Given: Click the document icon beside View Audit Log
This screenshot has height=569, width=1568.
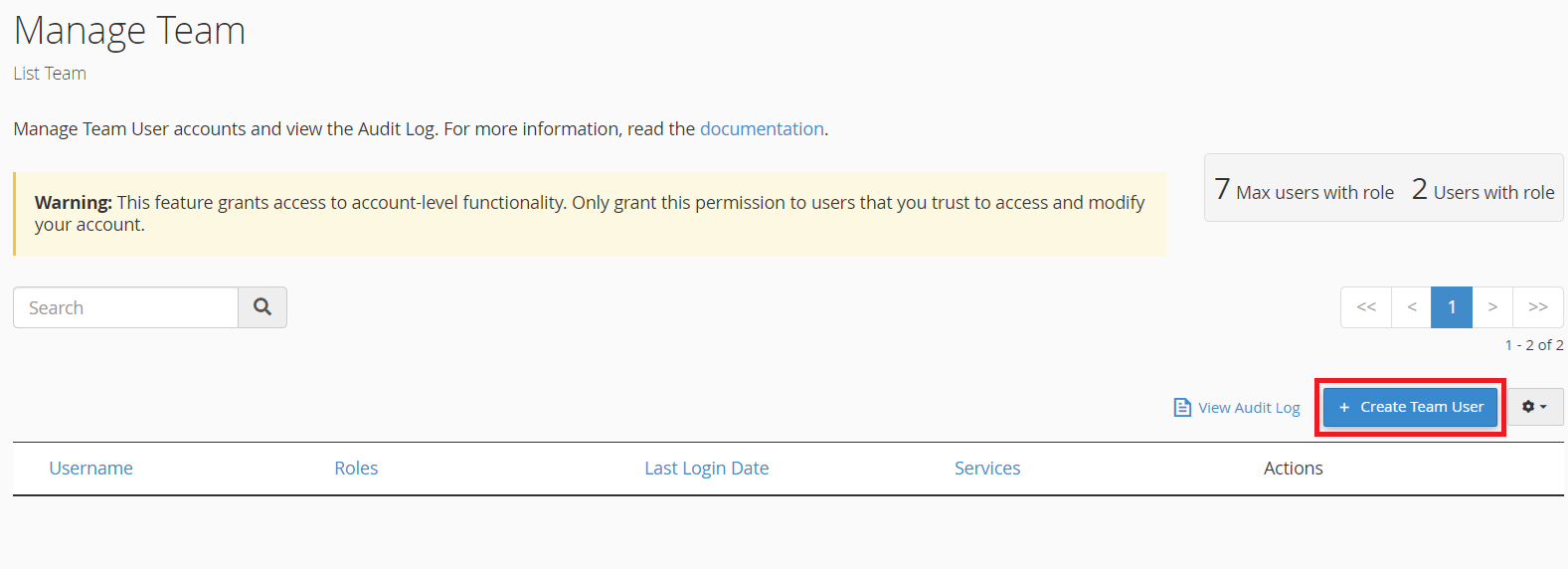Looking at the screenshot, I should pos(1182,408).
